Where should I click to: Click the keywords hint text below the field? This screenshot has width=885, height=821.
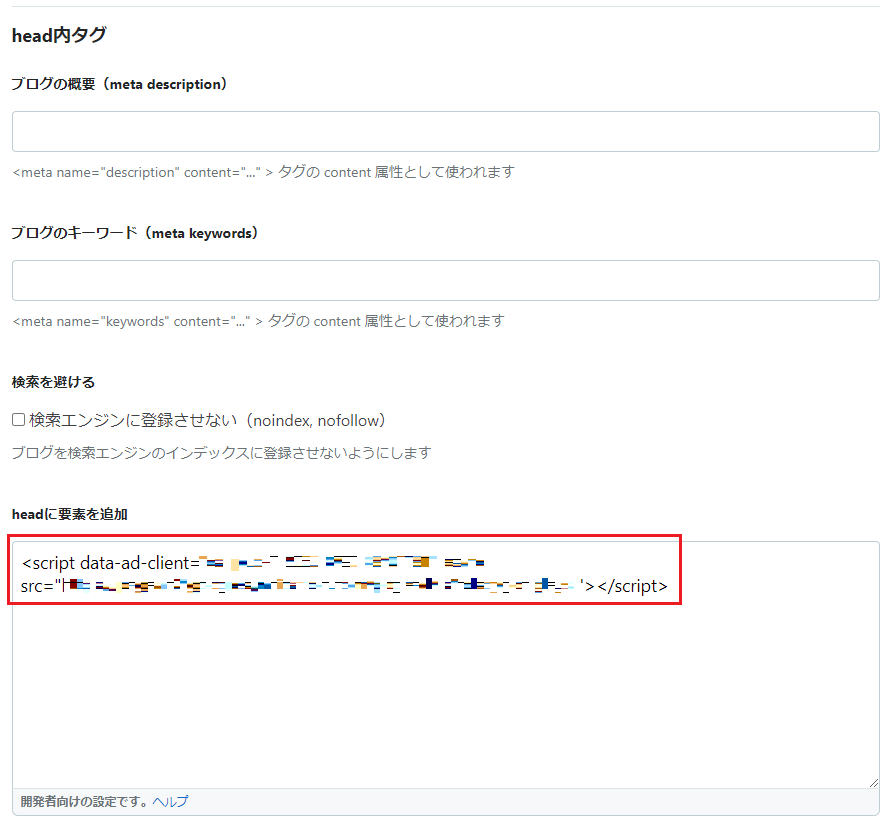click(256, 321)
